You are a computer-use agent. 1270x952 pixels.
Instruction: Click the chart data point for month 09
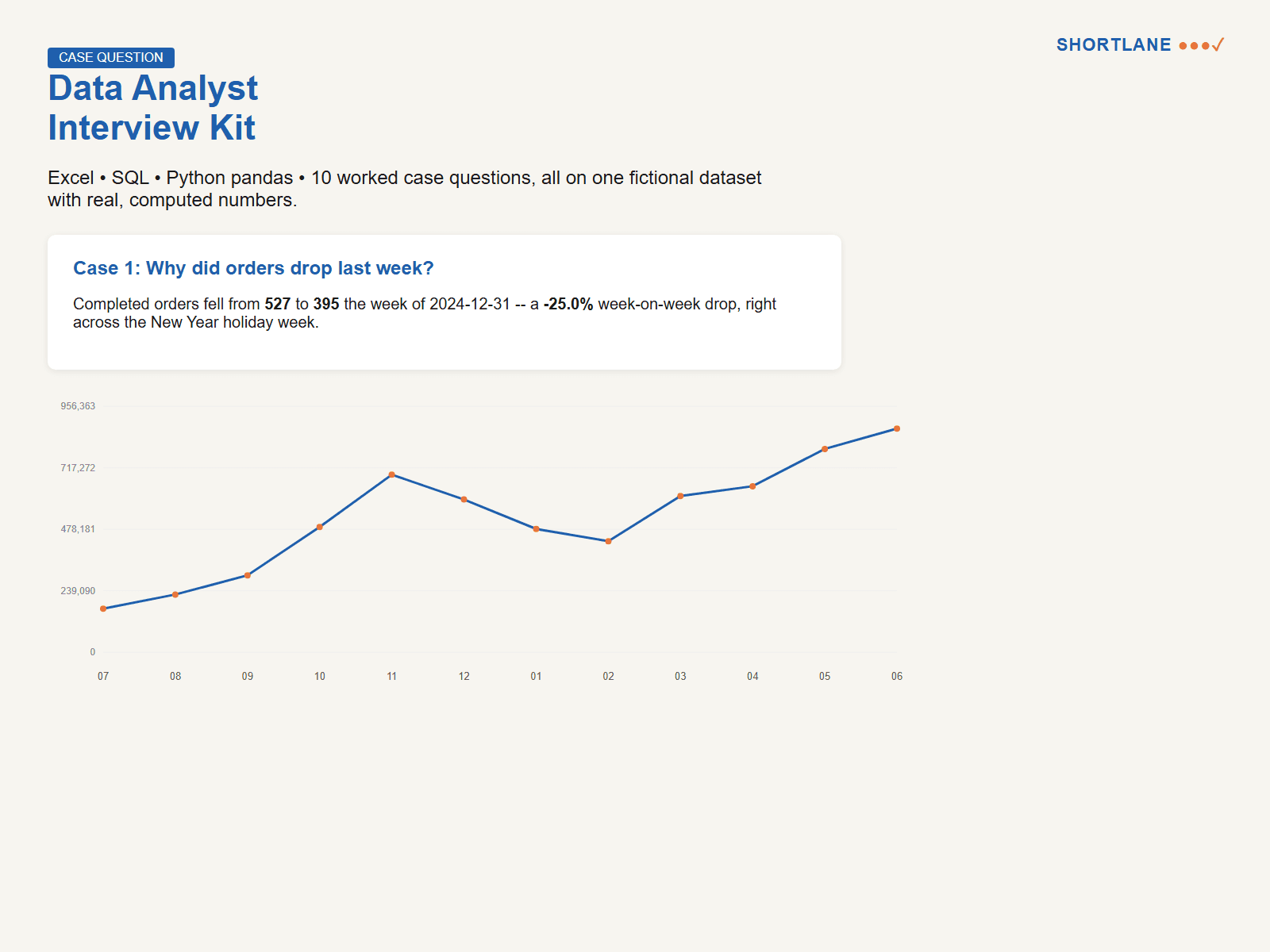(x=248, y=575)
